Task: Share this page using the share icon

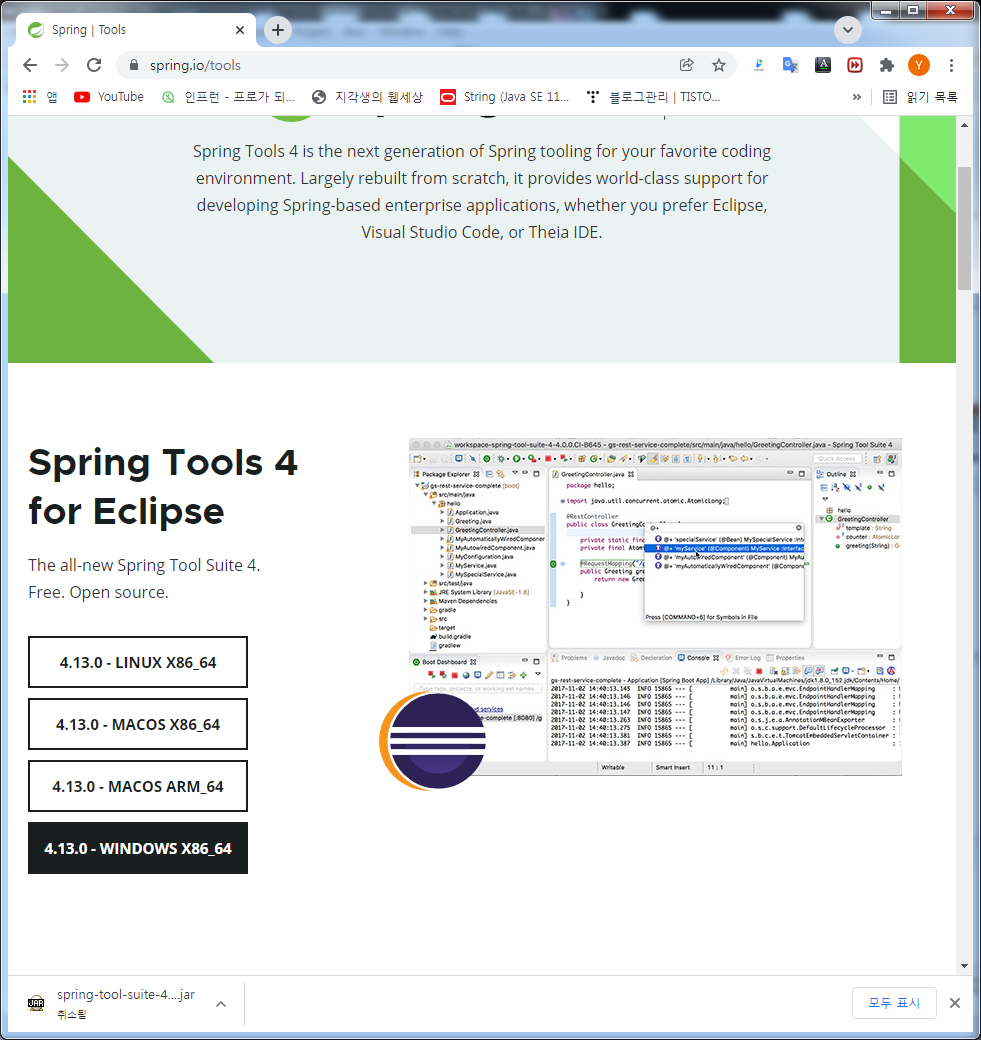Action: (687, 65)
